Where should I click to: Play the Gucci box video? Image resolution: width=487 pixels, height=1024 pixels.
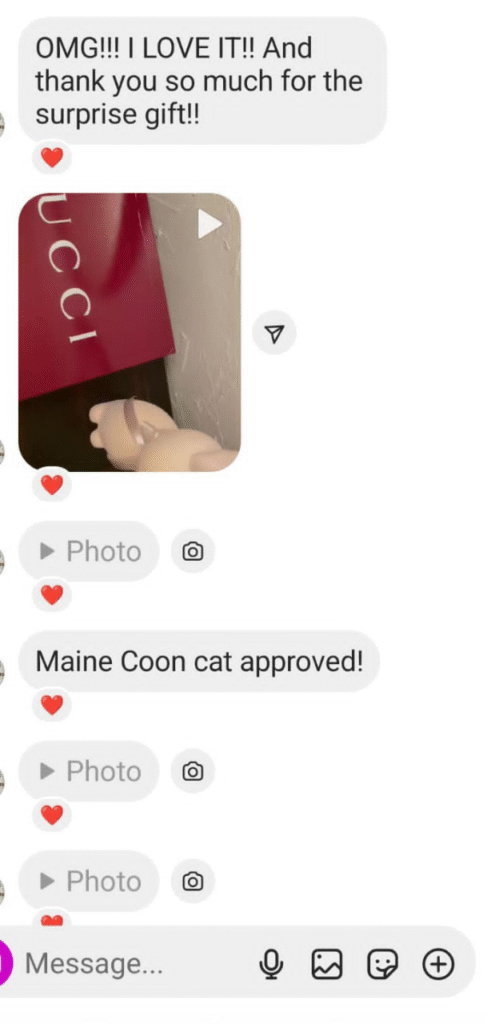coord(210,225)
